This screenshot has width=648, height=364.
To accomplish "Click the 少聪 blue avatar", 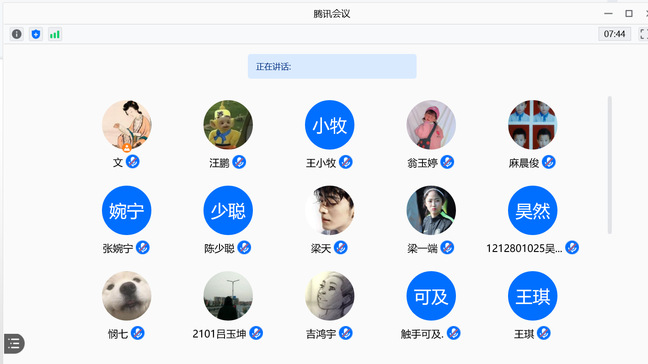I will [x=228, y=210].
